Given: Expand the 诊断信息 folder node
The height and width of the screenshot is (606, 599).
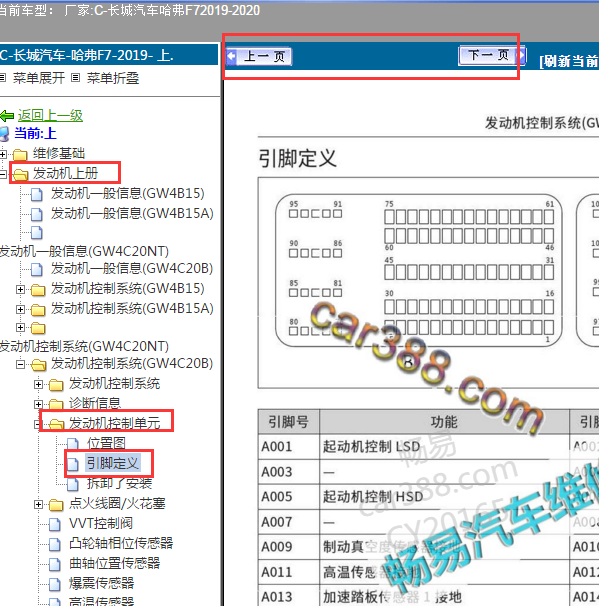Looking at the screenshot, I should coord(38,404).
